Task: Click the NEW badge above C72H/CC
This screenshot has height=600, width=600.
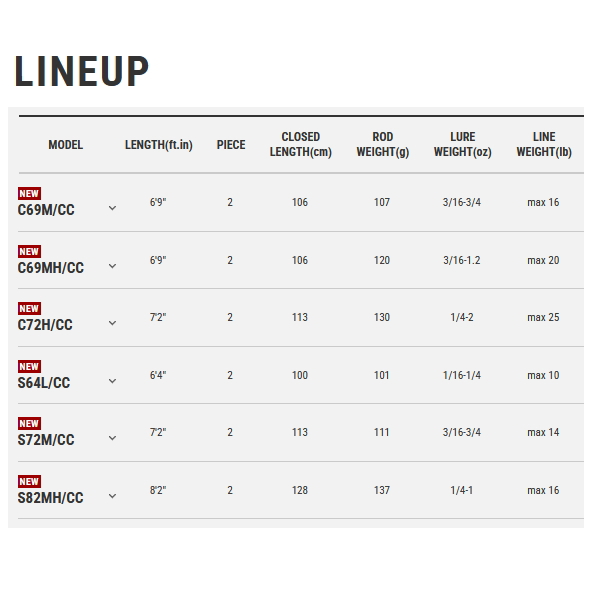Action: click(29, 308)
